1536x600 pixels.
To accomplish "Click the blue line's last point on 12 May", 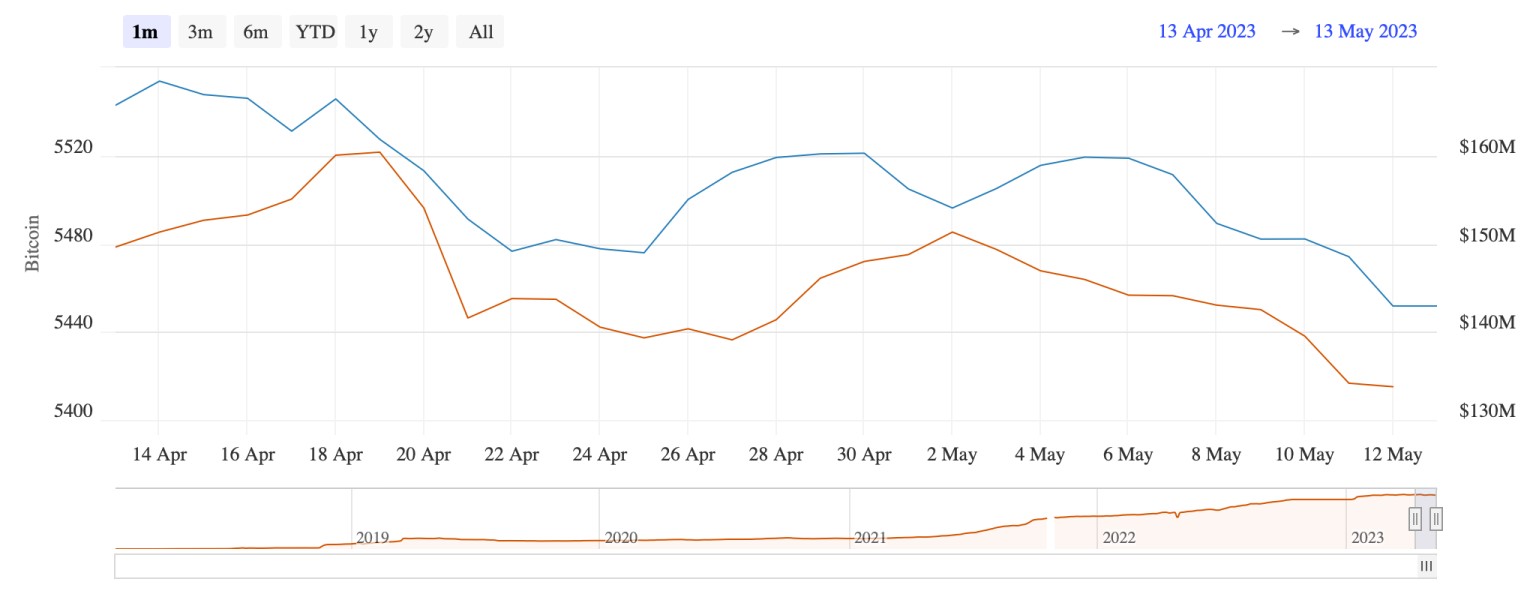I will pos(1393,306).
